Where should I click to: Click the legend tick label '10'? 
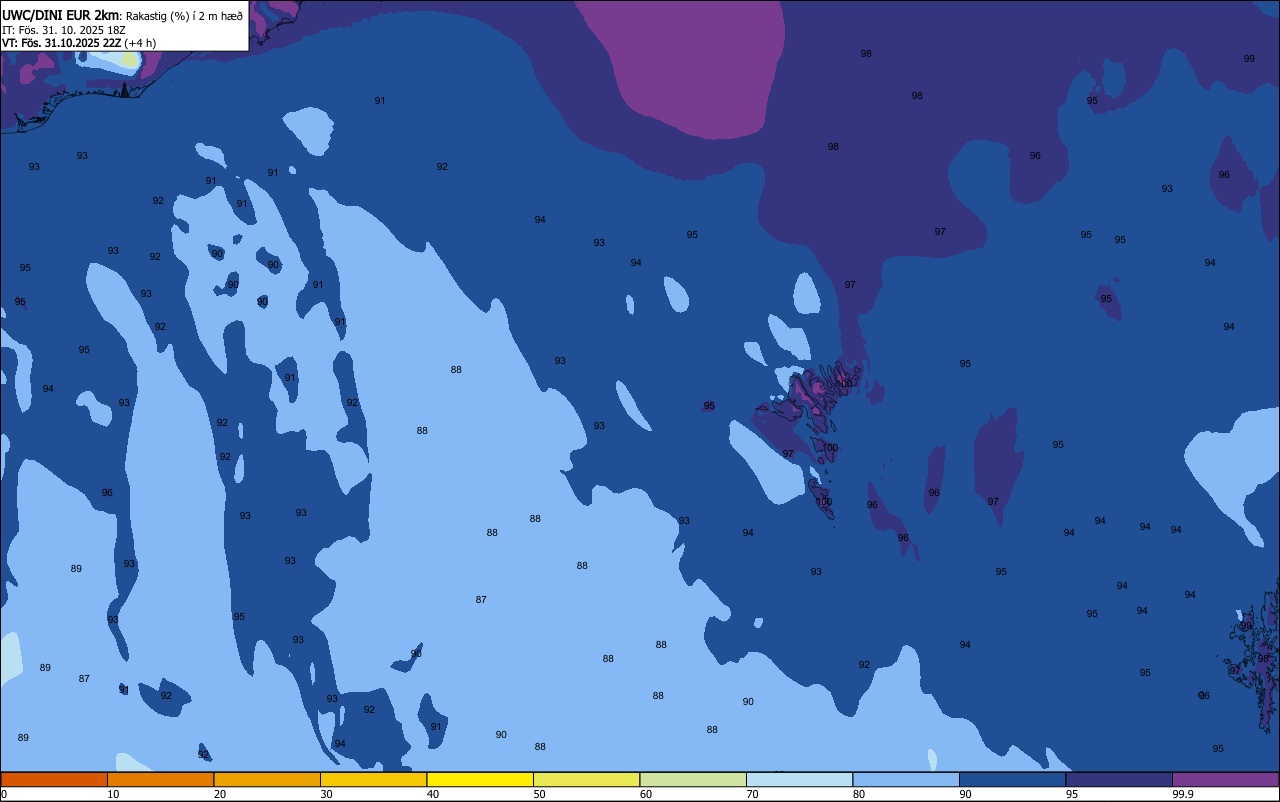(113, 794)
